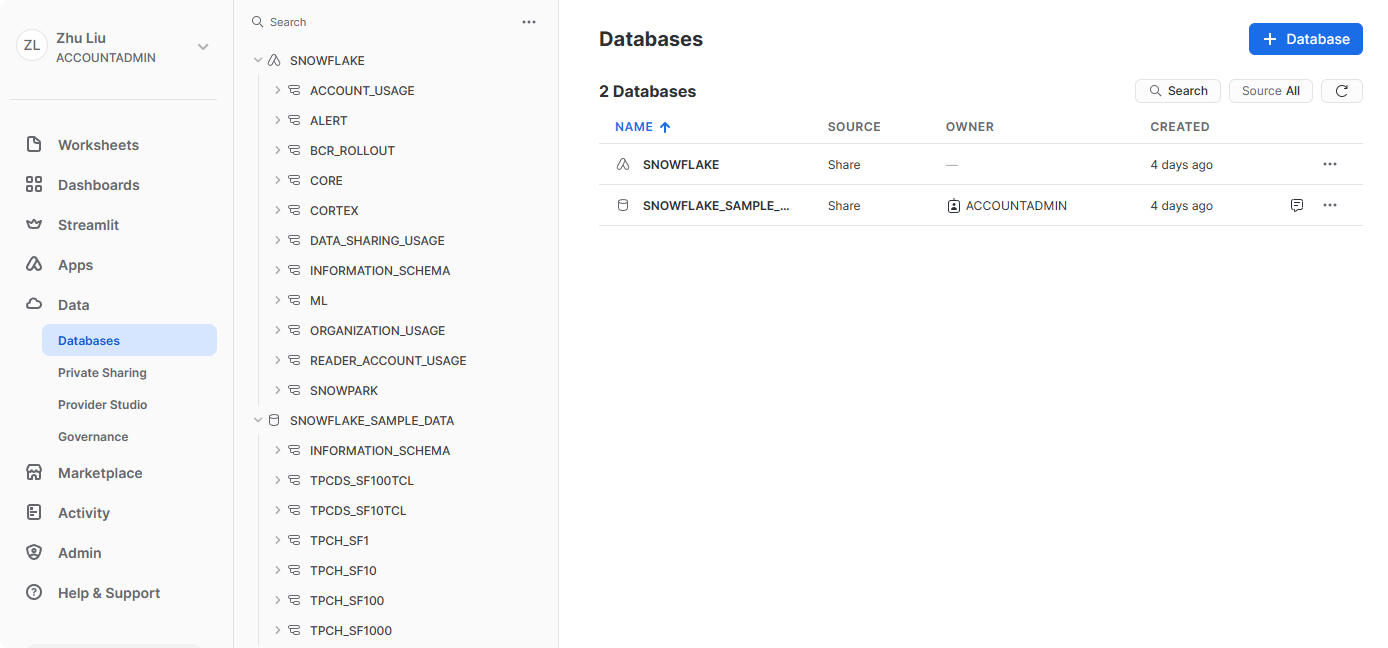Click the Streamlit crown icon
This screenshot has width=1388, height=648.
coord(34,225)
